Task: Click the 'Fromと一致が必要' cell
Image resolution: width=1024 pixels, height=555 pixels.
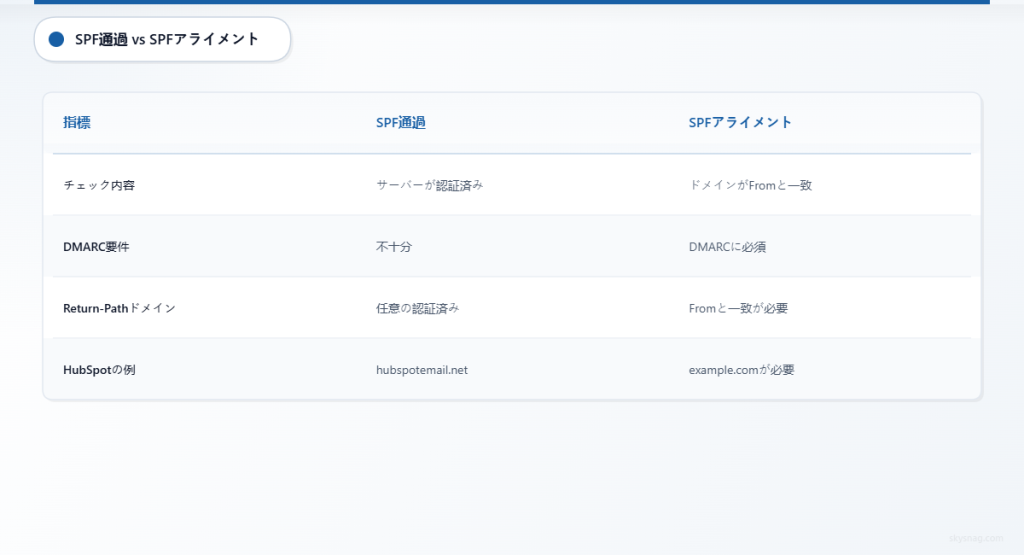Action: tap(738, 308)
